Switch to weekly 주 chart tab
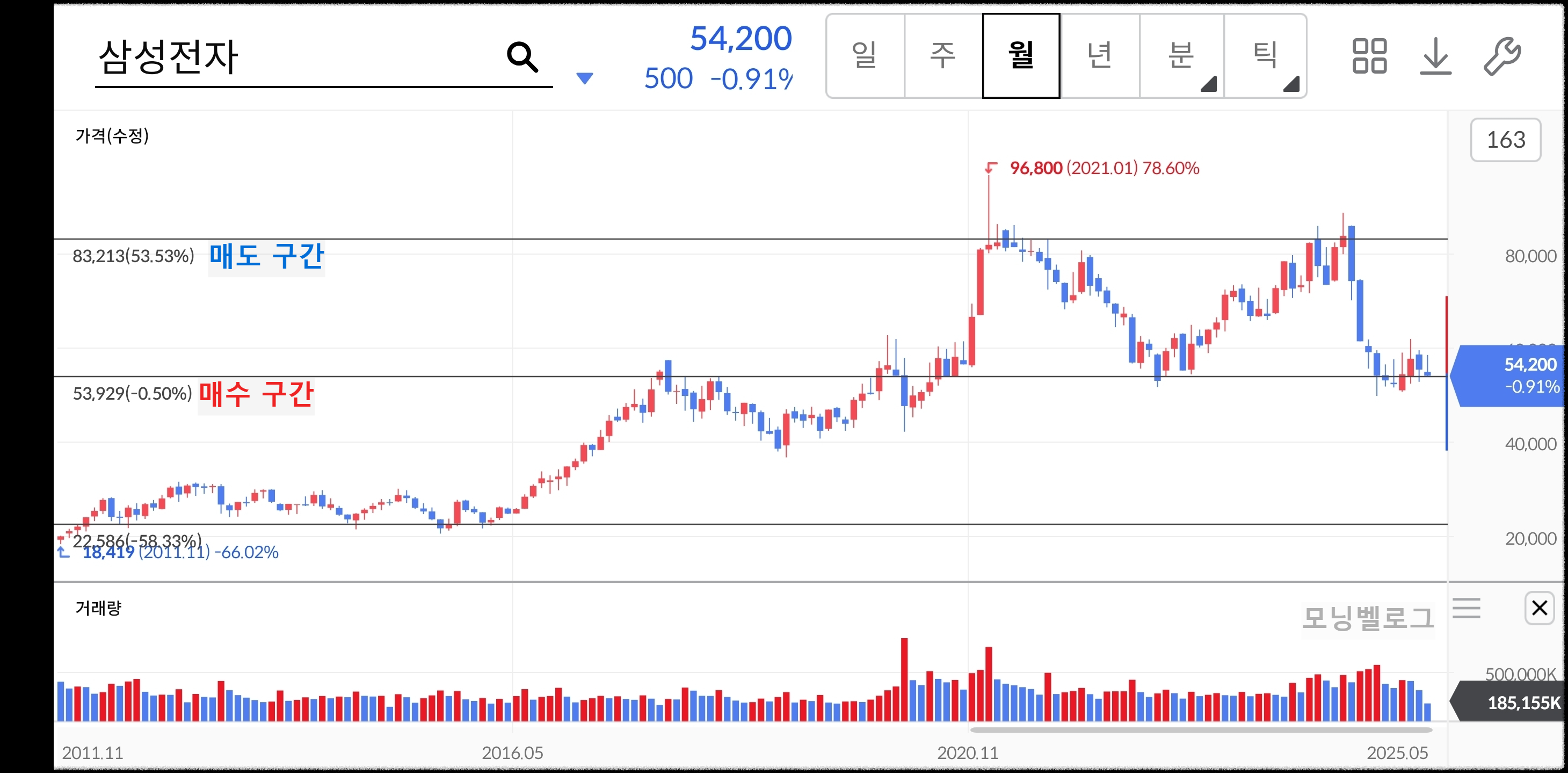 (x=943, y=56)
